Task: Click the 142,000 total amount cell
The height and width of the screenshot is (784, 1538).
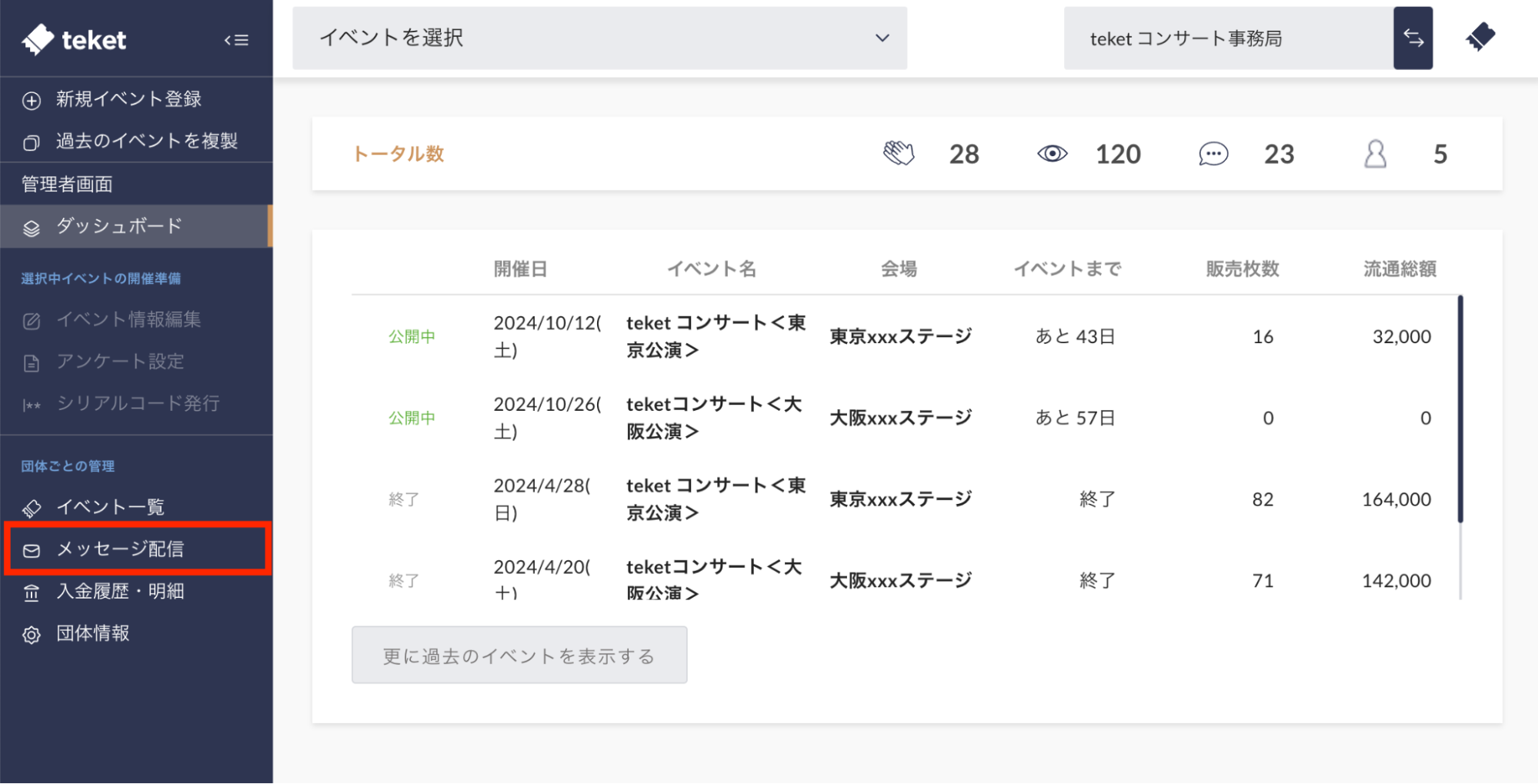Action: point(1396,581)
